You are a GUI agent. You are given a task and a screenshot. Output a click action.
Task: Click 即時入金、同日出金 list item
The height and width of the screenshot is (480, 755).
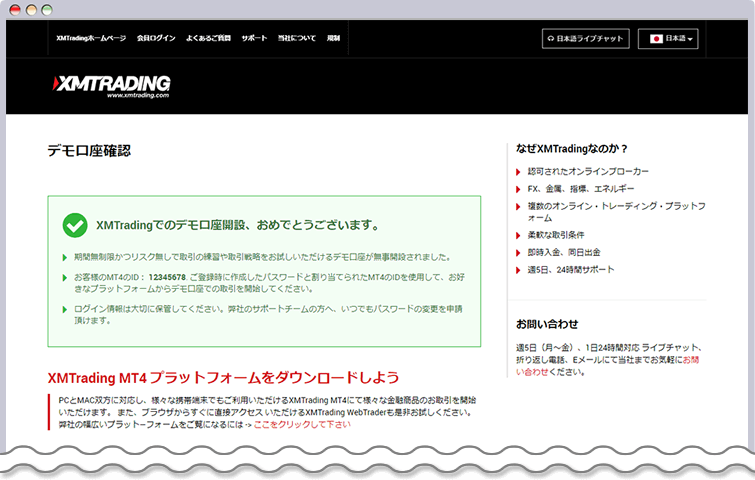tap(564, 252)
